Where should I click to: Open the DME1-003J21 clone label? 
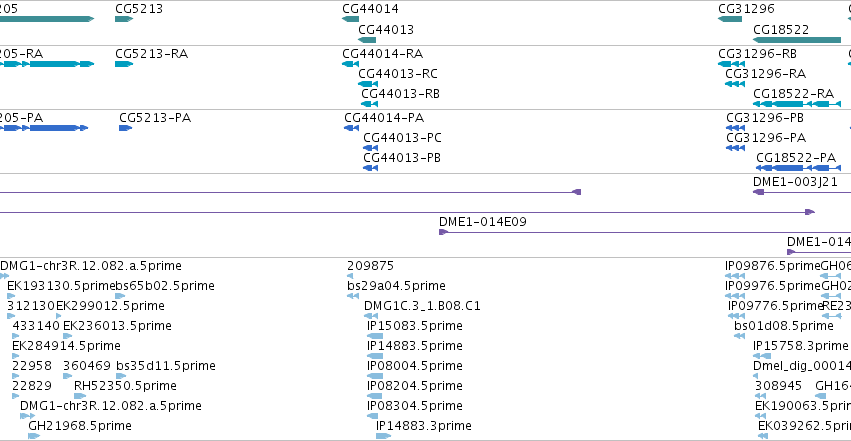click(795, 182)
